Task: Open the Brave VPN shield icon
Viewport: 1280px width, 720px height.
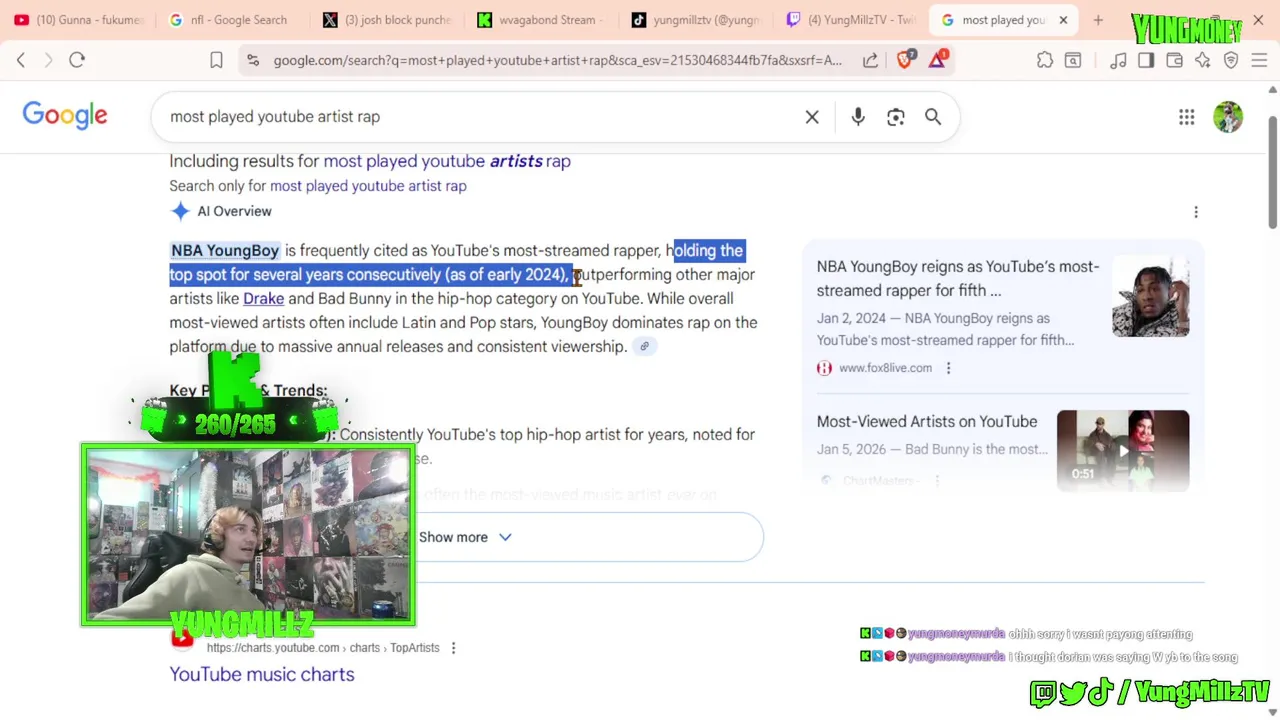Action: 1231,61
